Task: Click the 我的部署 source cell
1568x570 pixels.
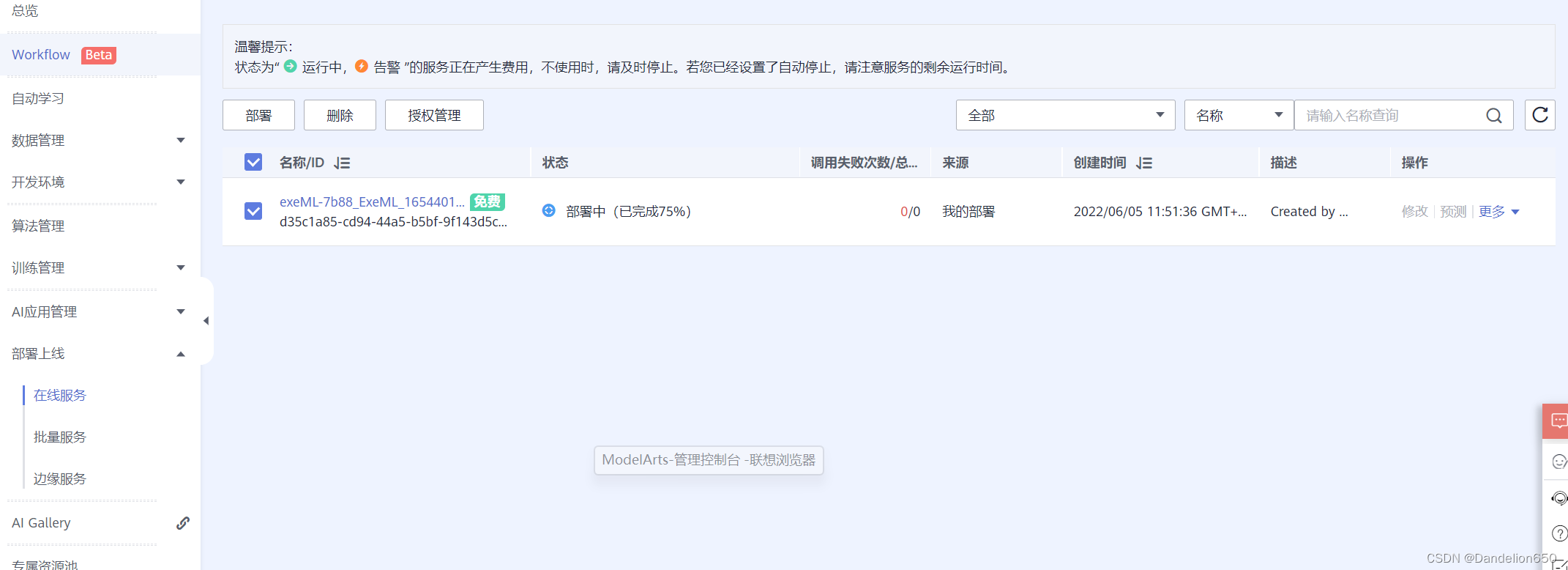Action: 968,212
